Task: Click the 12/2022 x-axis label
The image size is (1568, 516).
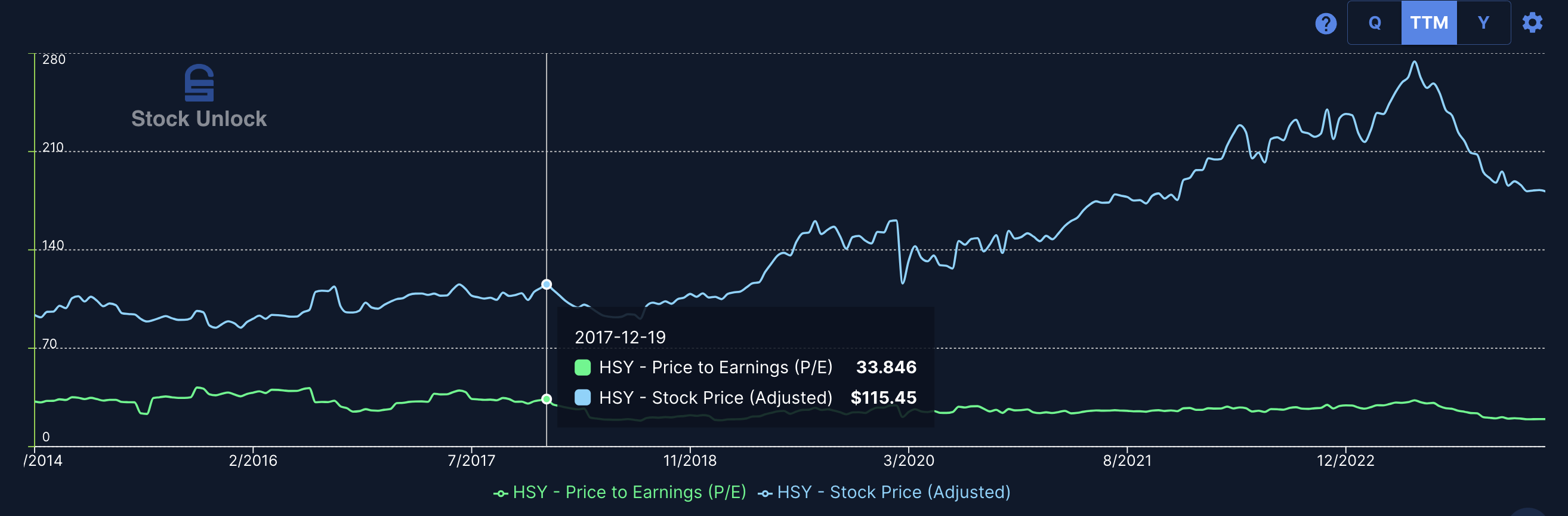Action: click(x=1345, y=460)
